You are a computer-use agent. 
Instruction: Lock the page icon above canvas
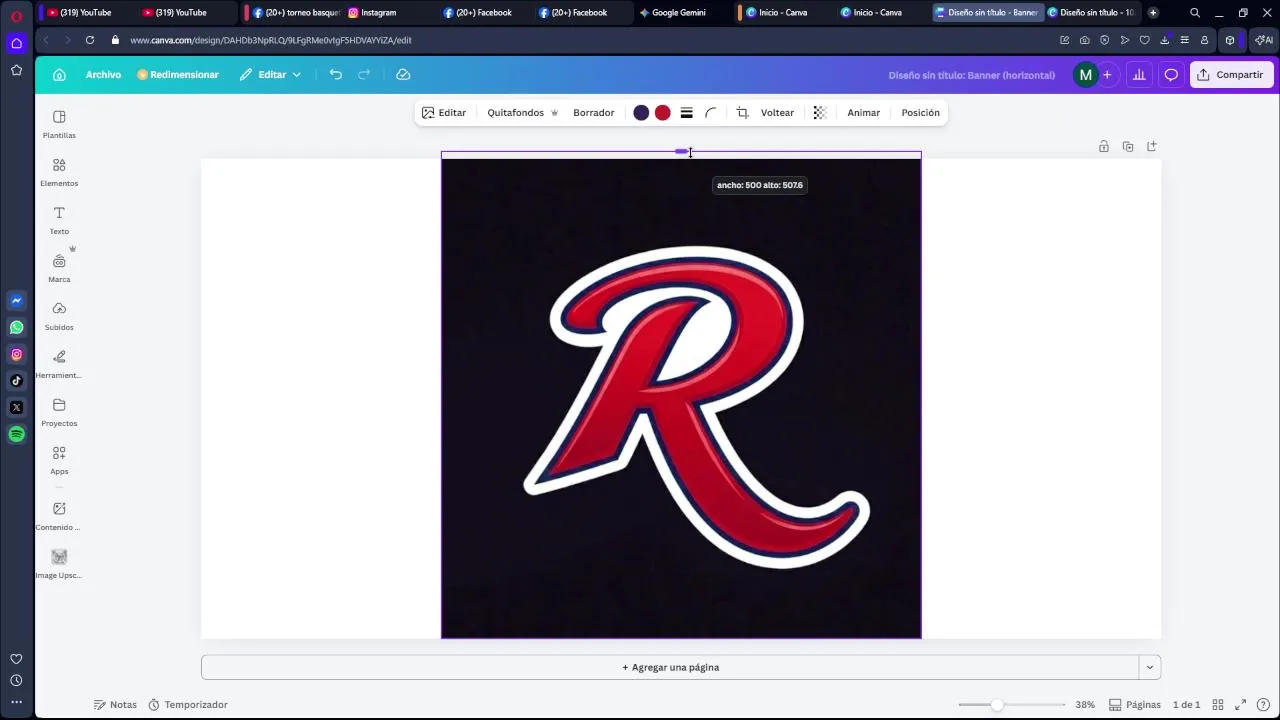click(1104, 146)
